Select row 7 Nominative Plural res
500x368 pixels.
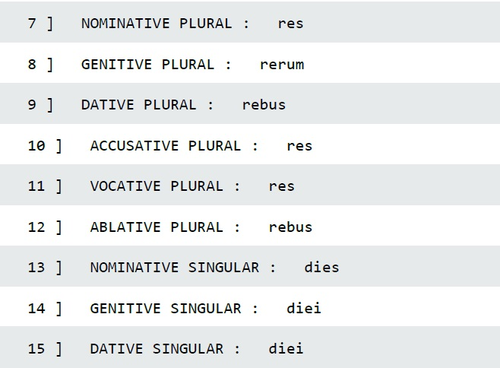pos(250,22)
